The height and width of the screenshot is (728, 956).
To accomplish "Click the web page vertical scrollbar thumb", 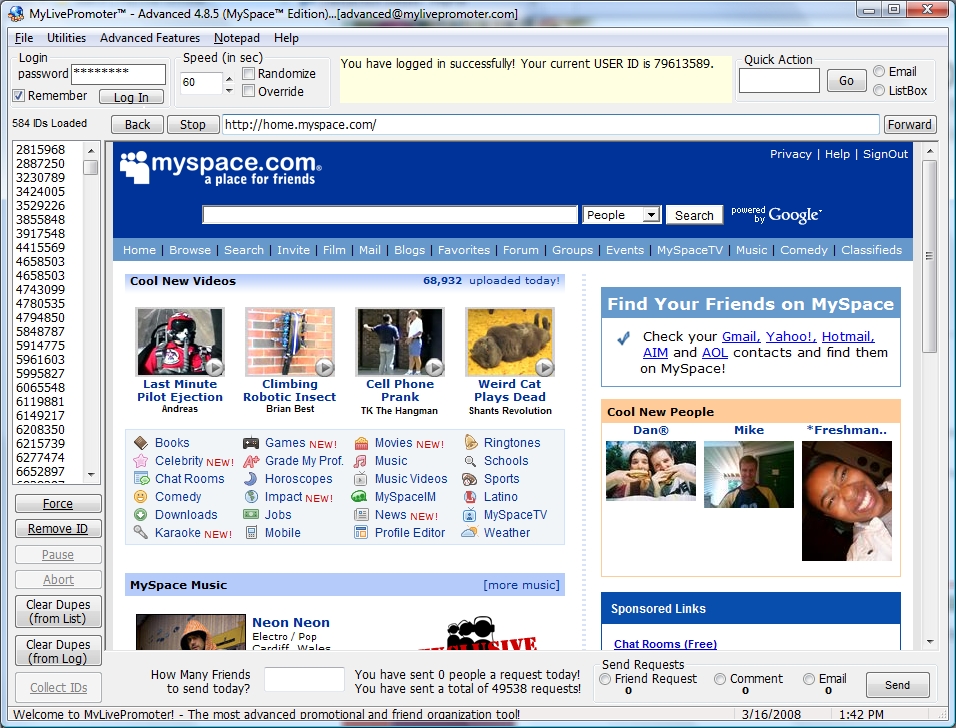I will click(x=930, y=256).
